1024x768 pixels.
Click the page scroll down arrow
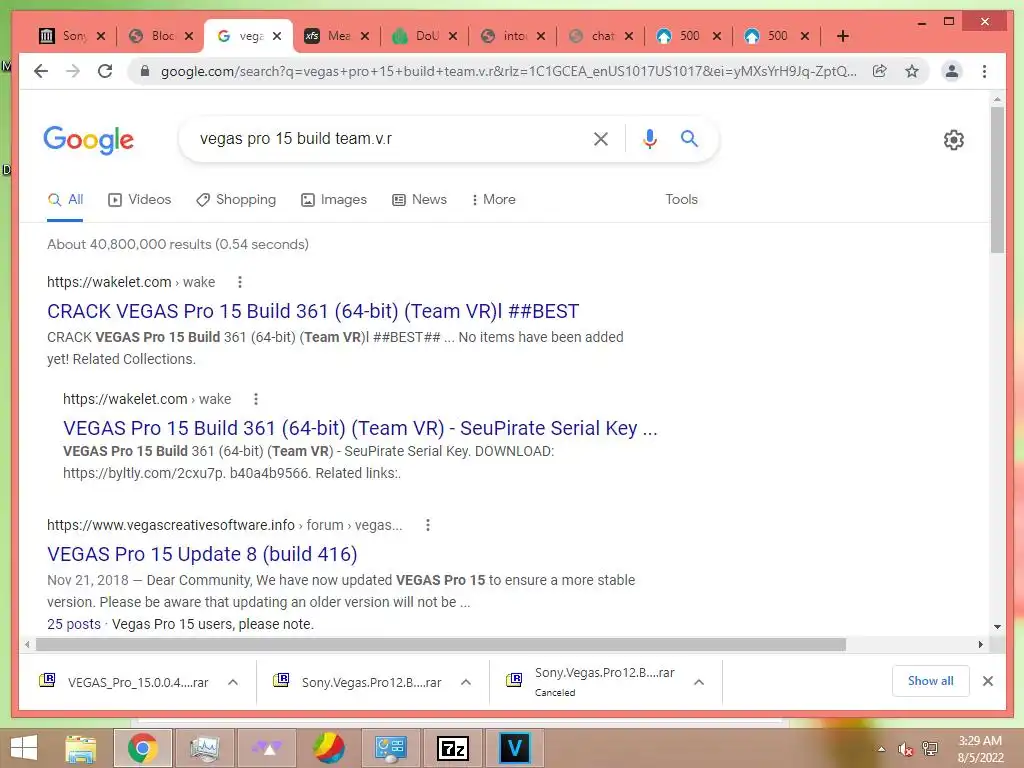(x=997, y=626)
